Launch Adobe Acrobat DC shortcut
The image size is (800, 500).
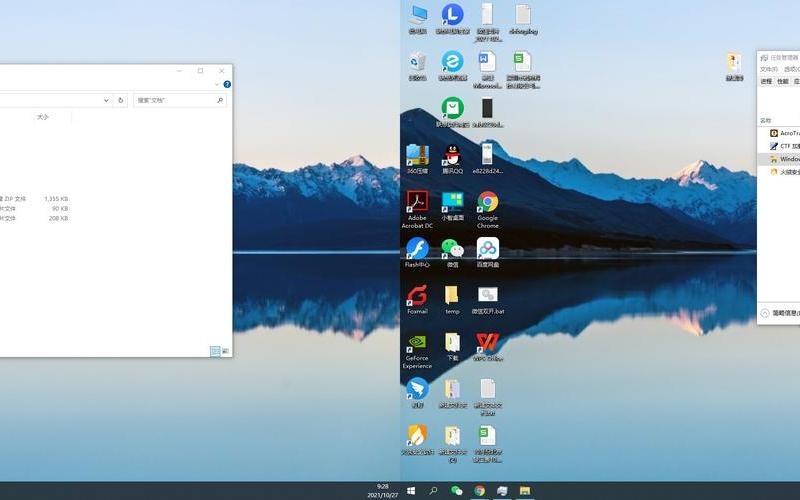point(418,210)
